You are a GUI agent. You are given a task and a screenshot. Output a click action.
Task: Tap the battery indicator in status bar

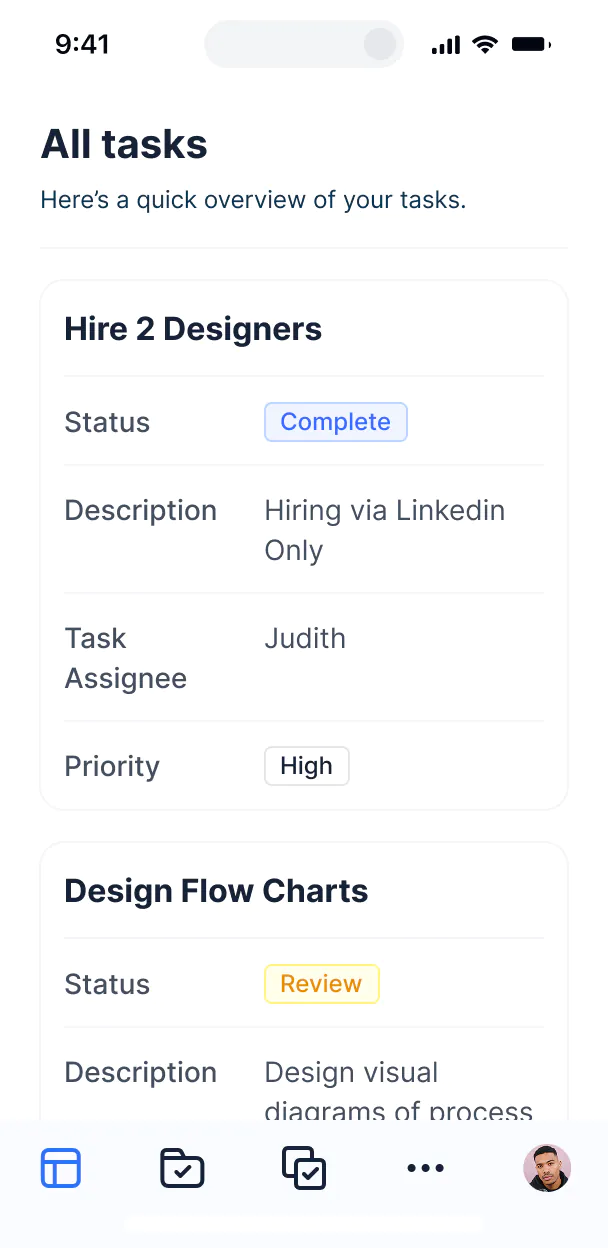click(530, 43)
